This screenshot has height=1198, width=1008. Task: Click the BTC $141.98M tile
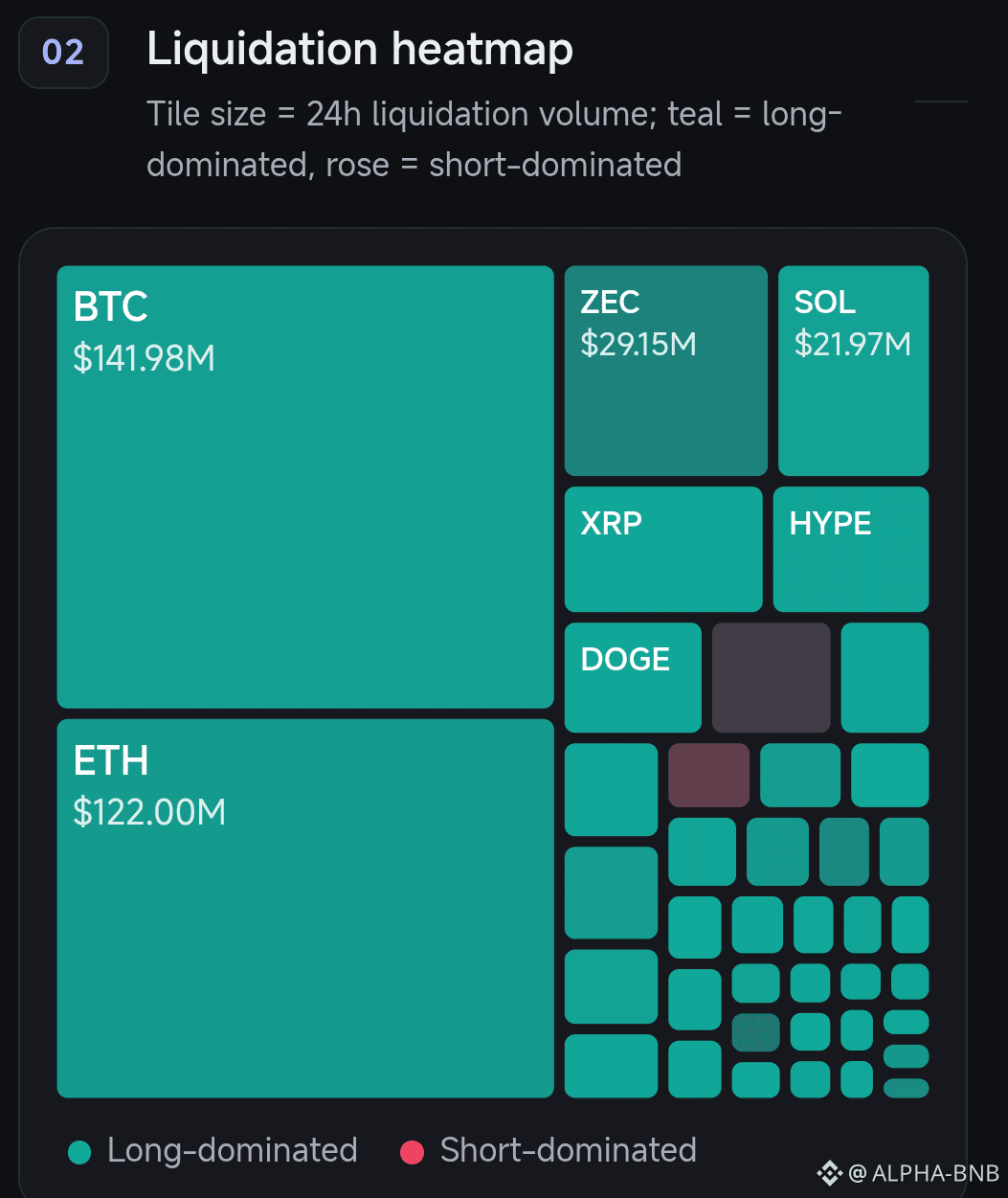point(305,486)
